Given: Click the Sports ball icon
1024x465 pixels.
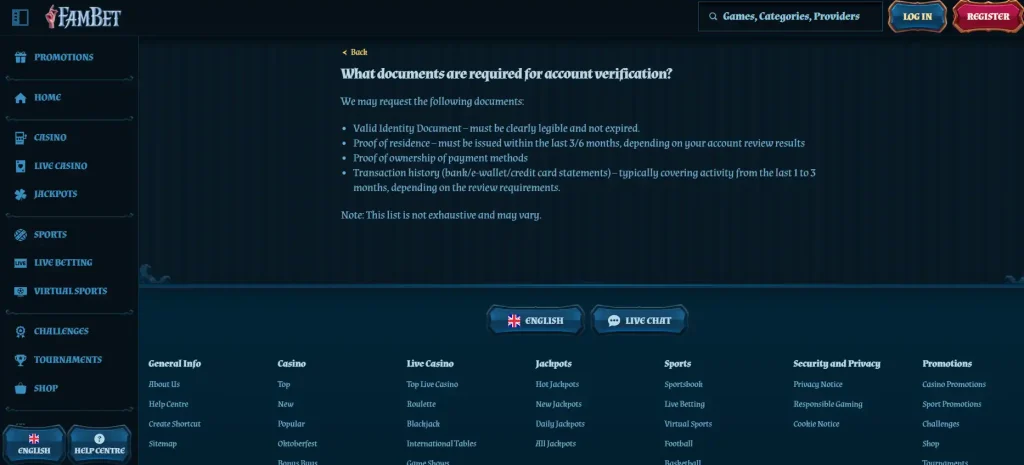Looking at the screenshot, I should (20, 235).
